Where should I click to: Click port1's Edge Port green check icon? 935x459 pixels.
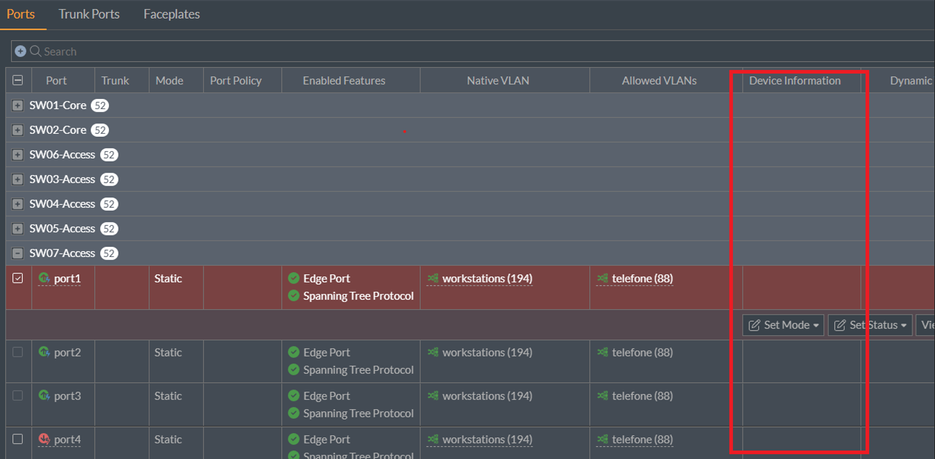(x=294, y=278)
